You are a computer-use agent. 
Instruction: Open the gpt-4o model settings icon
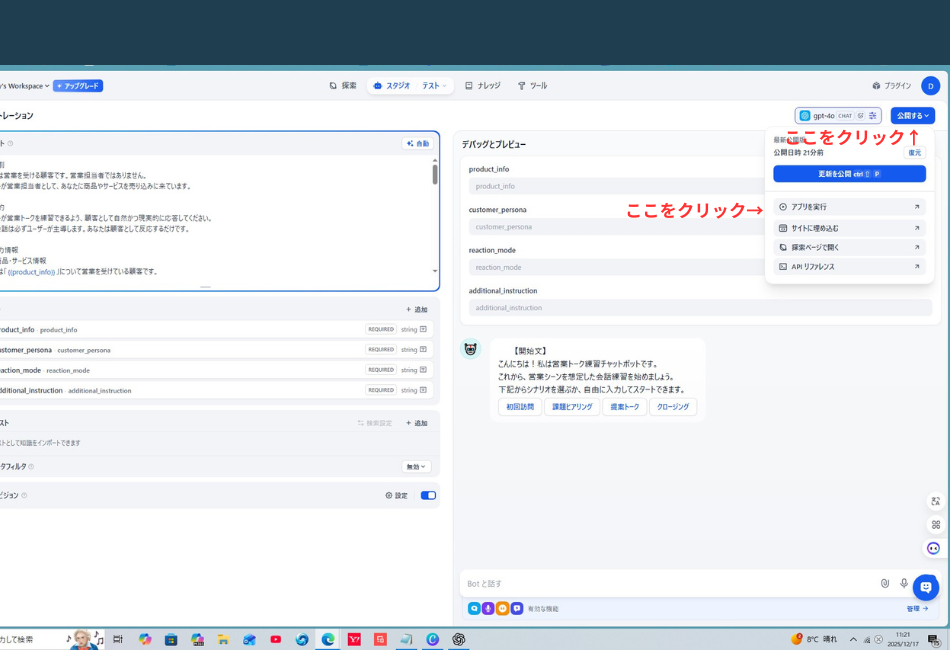pos(872,116)
